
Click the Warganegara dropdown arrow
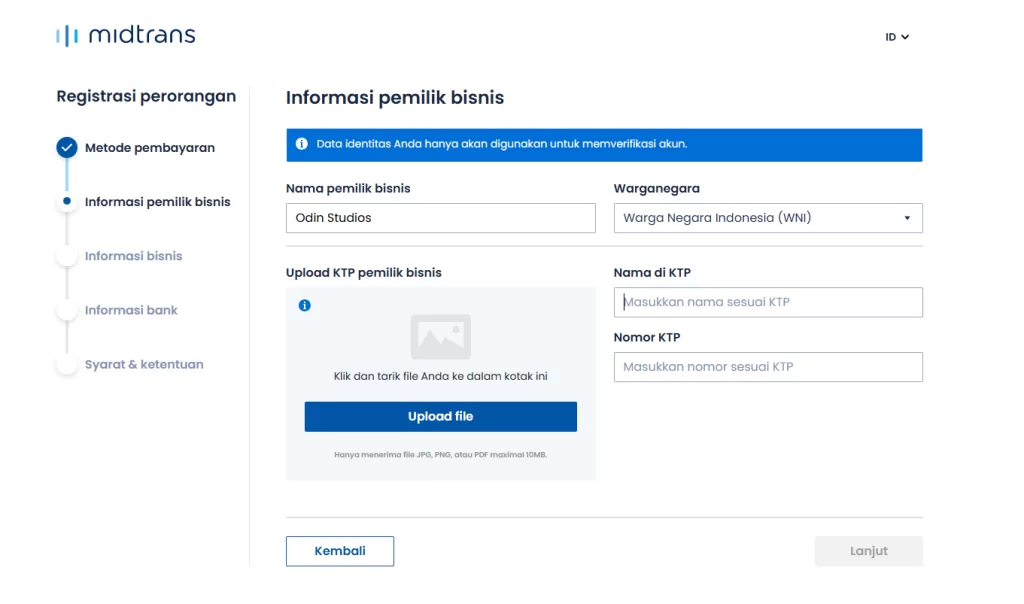pyautogui.click(x=907, y=218)
